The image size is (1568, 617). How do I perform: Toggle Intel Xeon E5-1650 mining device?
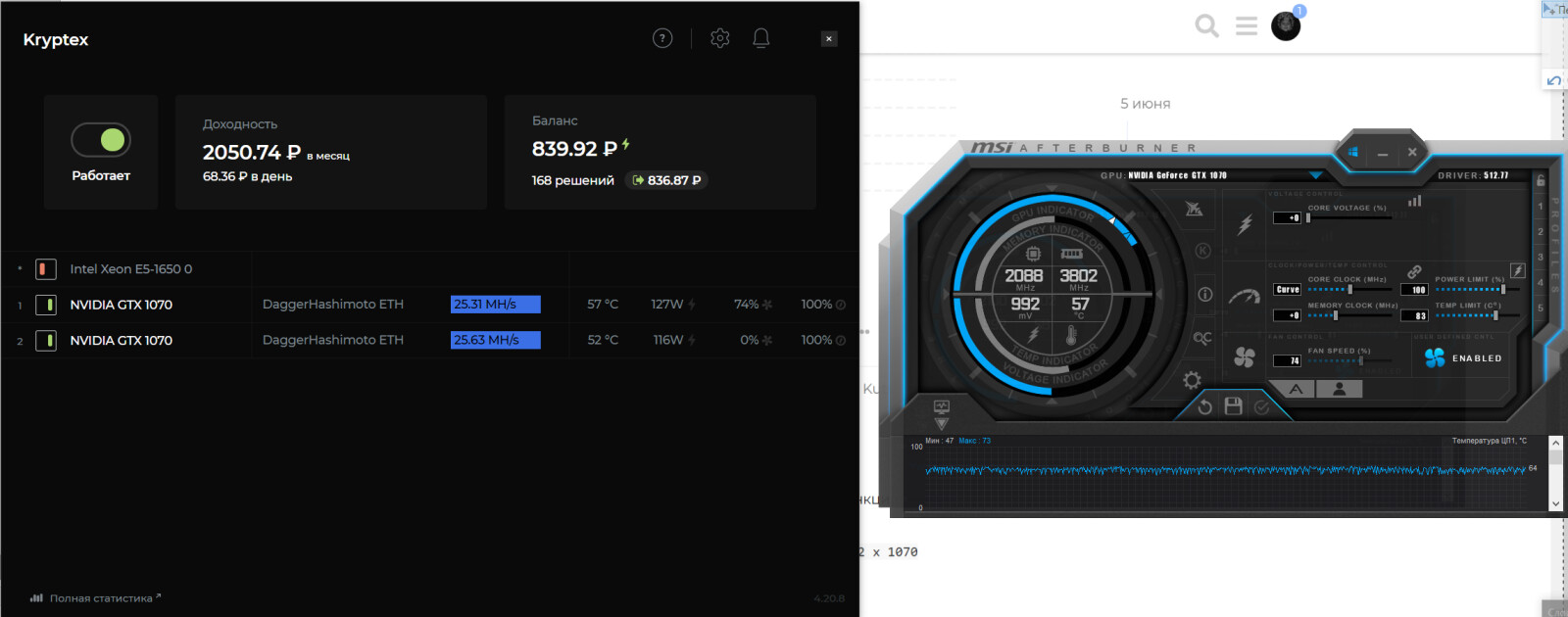point(45,269)
